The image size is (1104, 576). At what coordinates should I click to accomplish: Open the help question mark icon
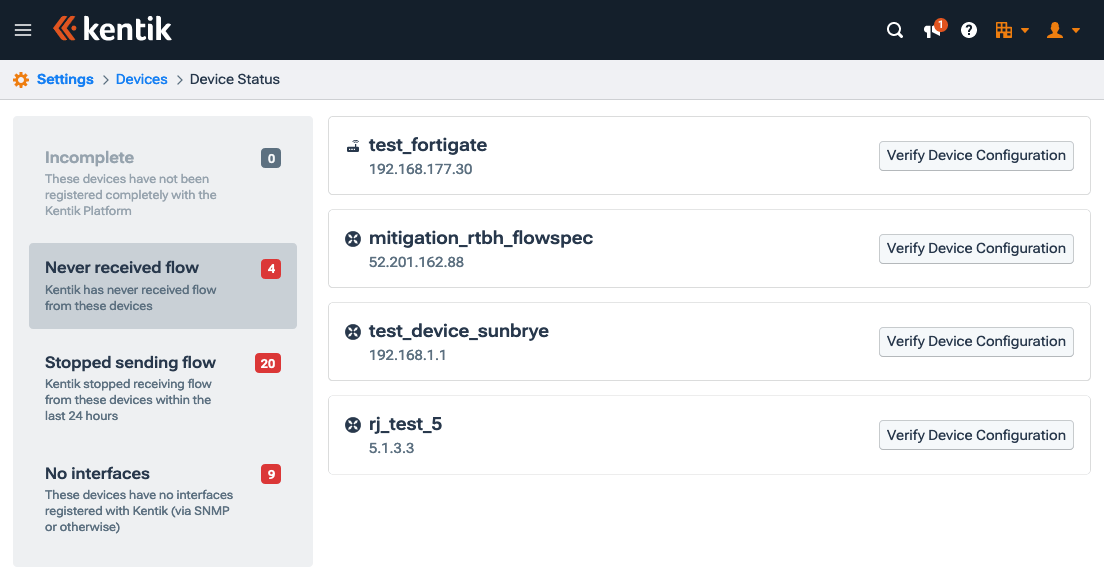pos(969,30)
